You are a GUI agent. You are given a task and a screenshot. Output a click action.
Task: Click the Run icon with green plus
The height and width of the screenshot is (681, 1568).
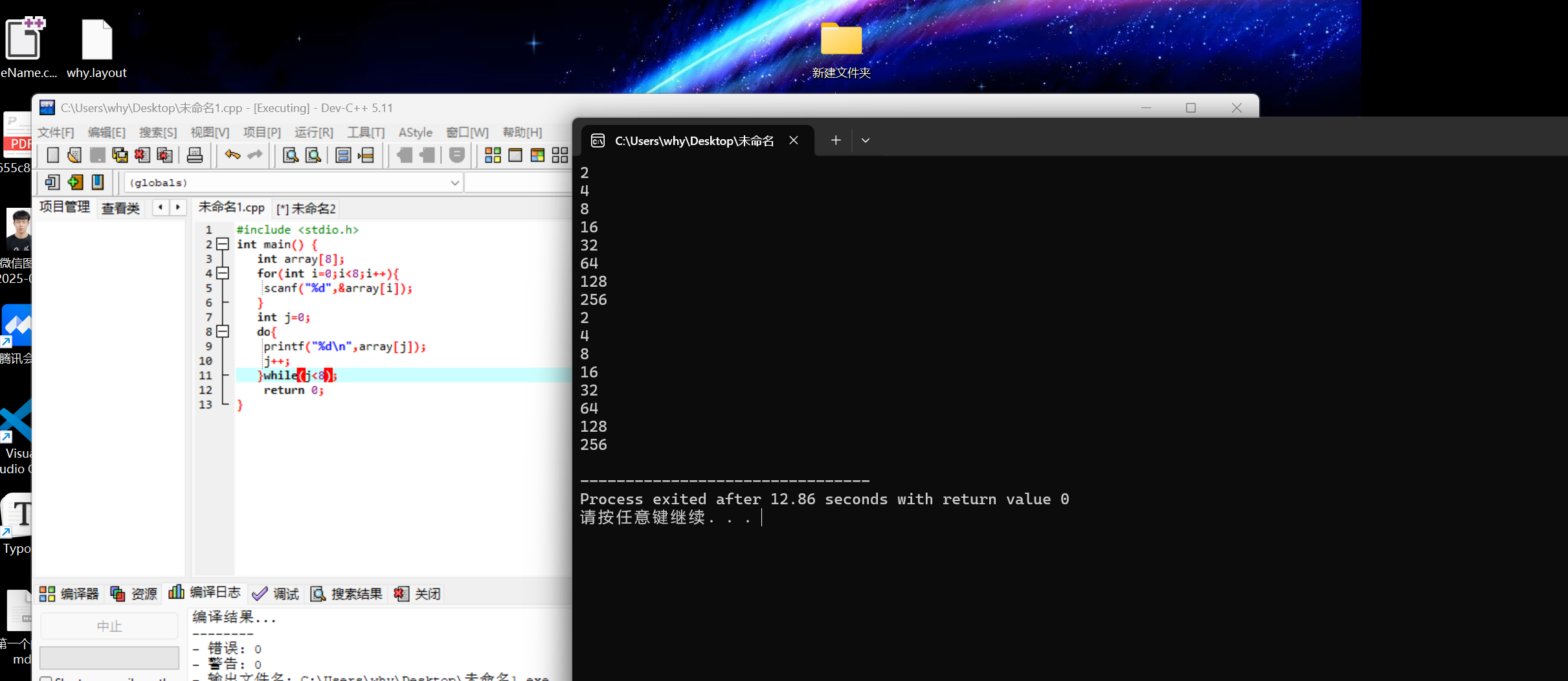pos(76,182)
